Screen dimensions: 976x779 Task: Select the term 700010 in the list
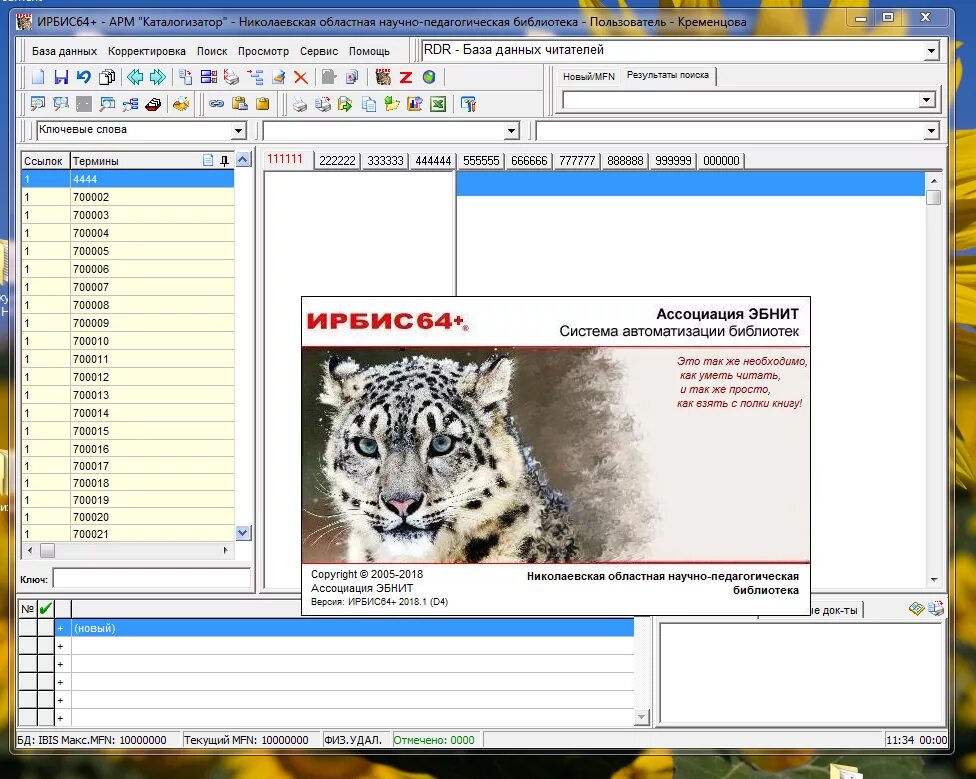128,341
